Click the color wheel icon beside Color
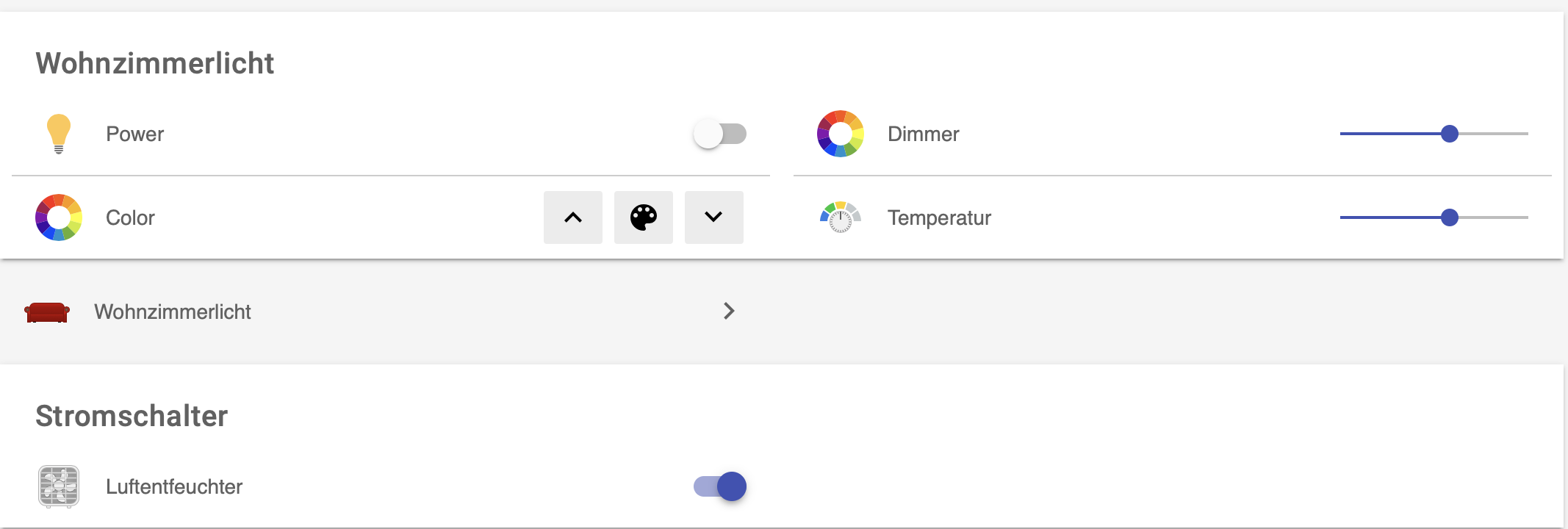 tap(59, 217)
